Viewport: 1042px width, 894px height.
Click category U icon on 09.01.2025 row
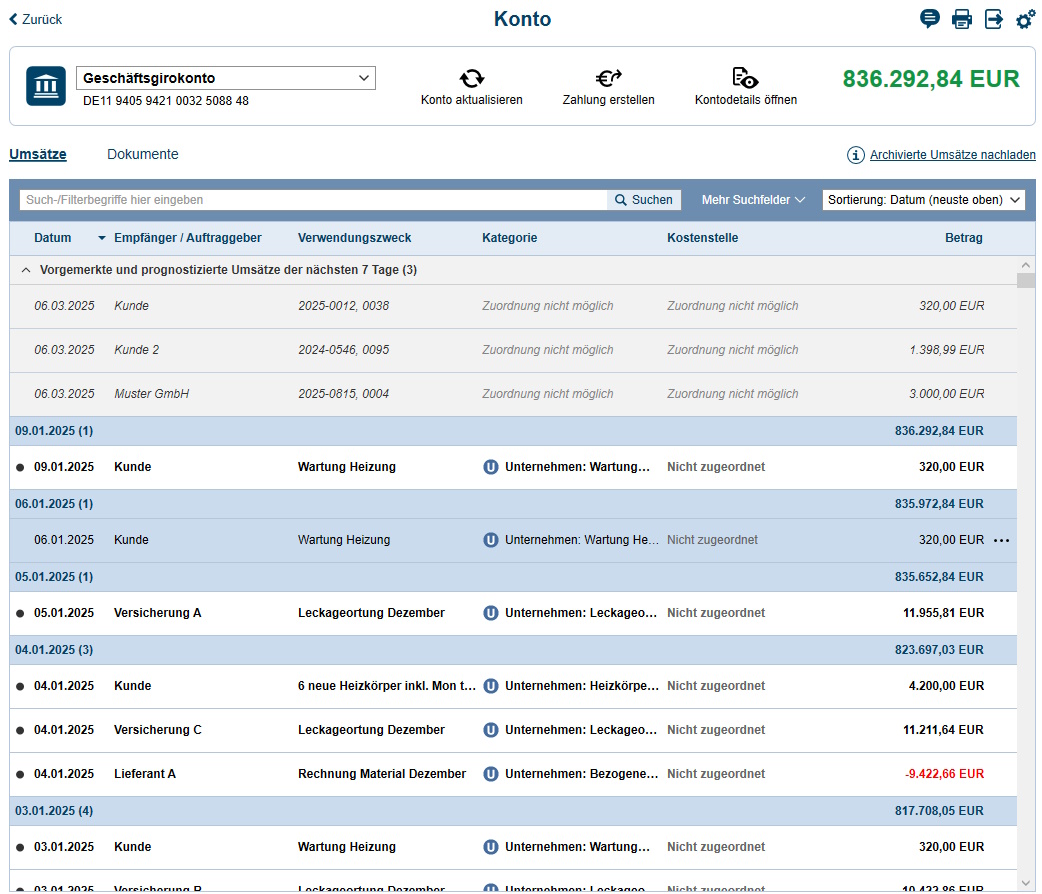point(490,467)
